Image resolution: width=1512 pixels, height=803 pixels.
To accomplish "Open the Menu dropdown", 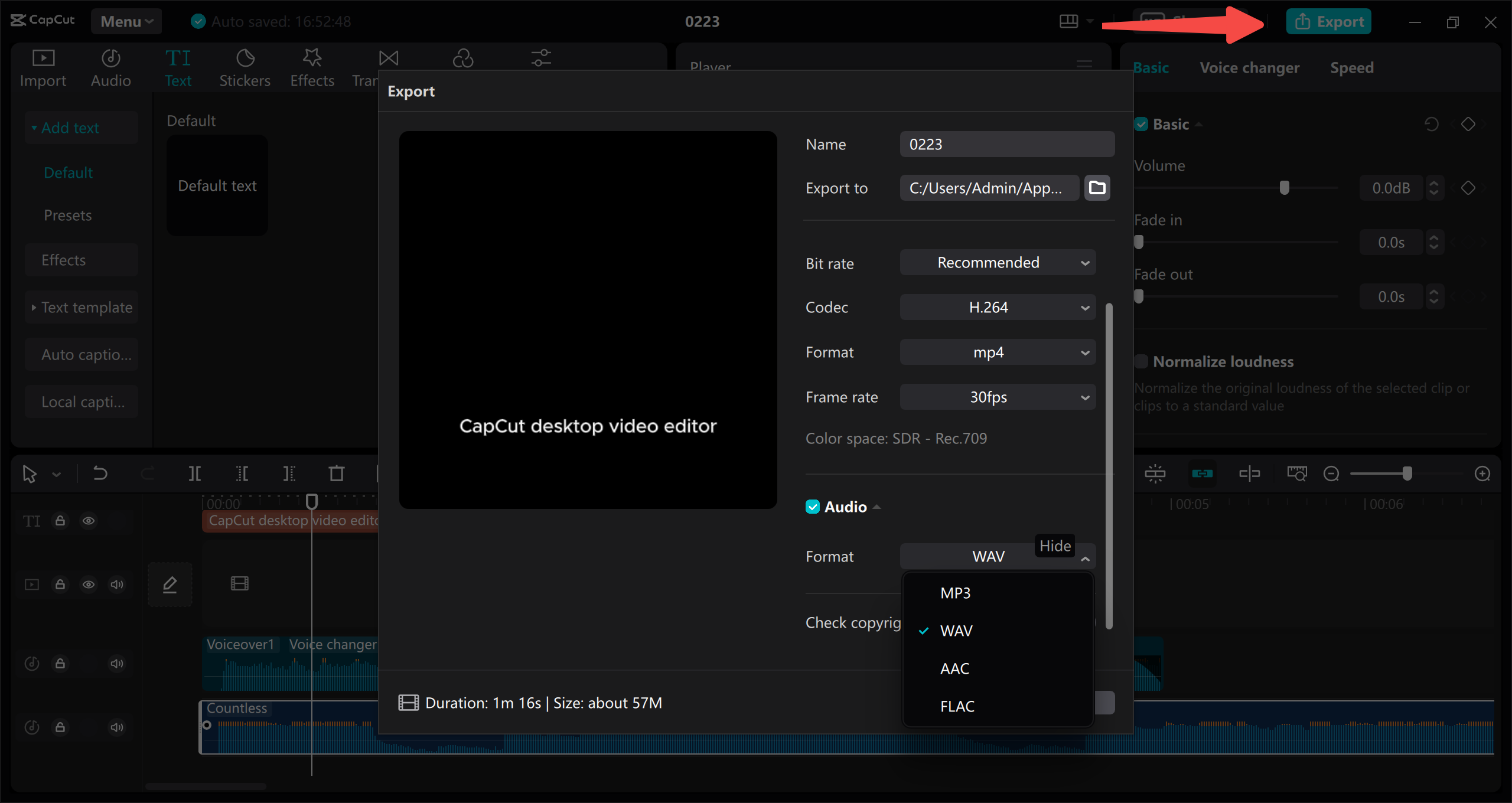I will click(x=126, y=21).
